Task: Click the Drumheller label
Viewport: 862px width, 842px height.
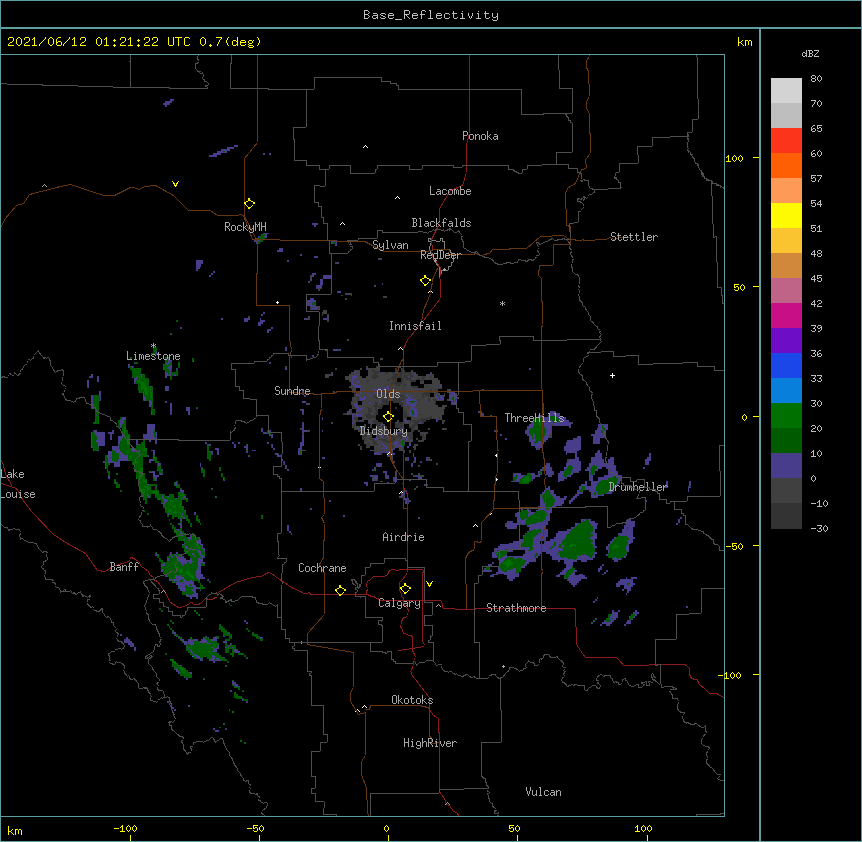Action: pyautogui.click(x=638, y=487)
